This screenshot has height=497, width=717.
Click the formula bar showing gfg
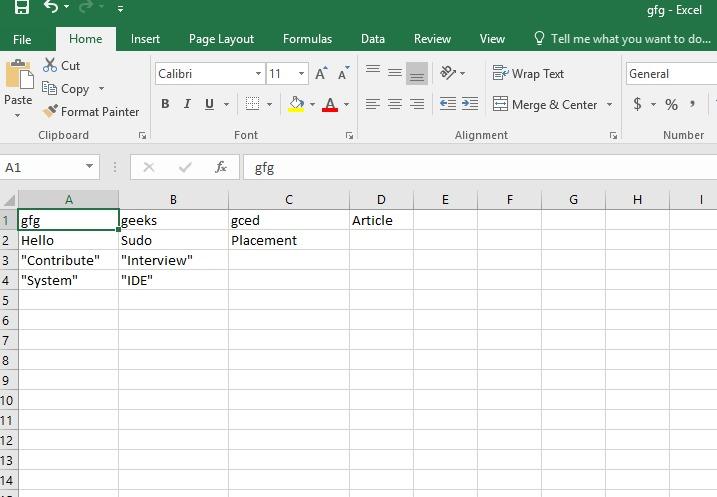click(x=480, y=167)
